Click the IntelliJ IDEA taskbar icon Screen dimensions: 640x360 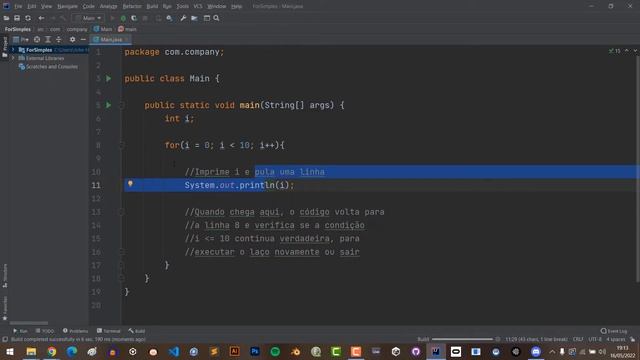[x=436, y=351]
